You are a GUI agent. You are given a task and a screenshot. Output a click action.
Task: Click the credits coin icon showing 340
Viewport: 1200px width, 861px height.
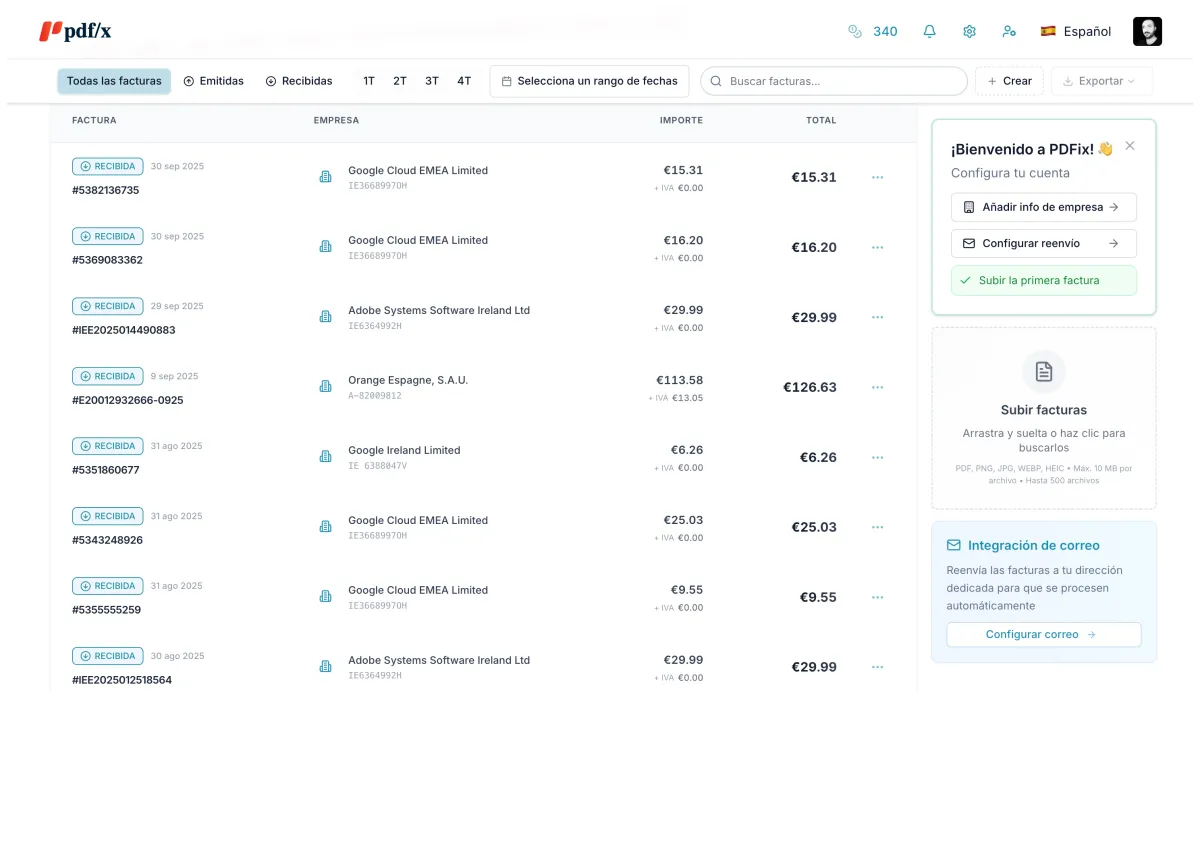coord(855,31)
